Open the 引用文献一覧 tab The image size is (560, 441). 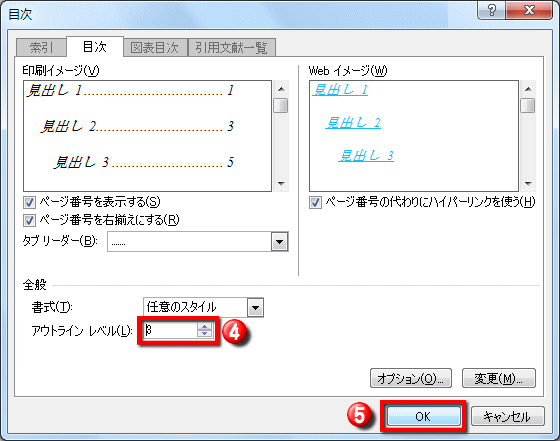point(231,47)
